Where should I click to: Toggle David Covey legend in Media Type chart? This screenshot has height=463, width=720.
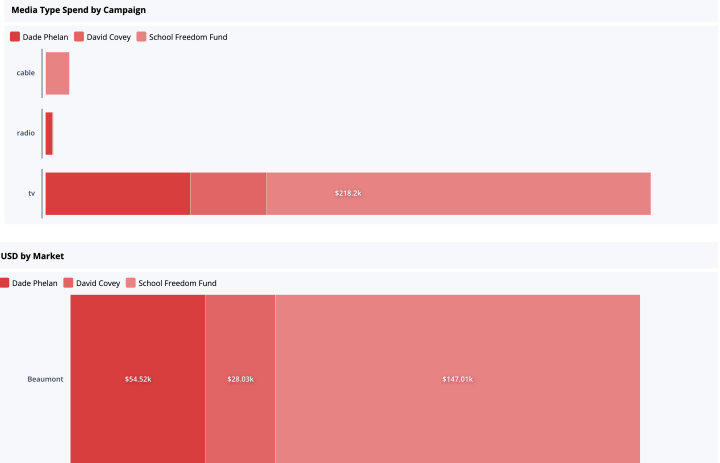(x=102, y=37)
